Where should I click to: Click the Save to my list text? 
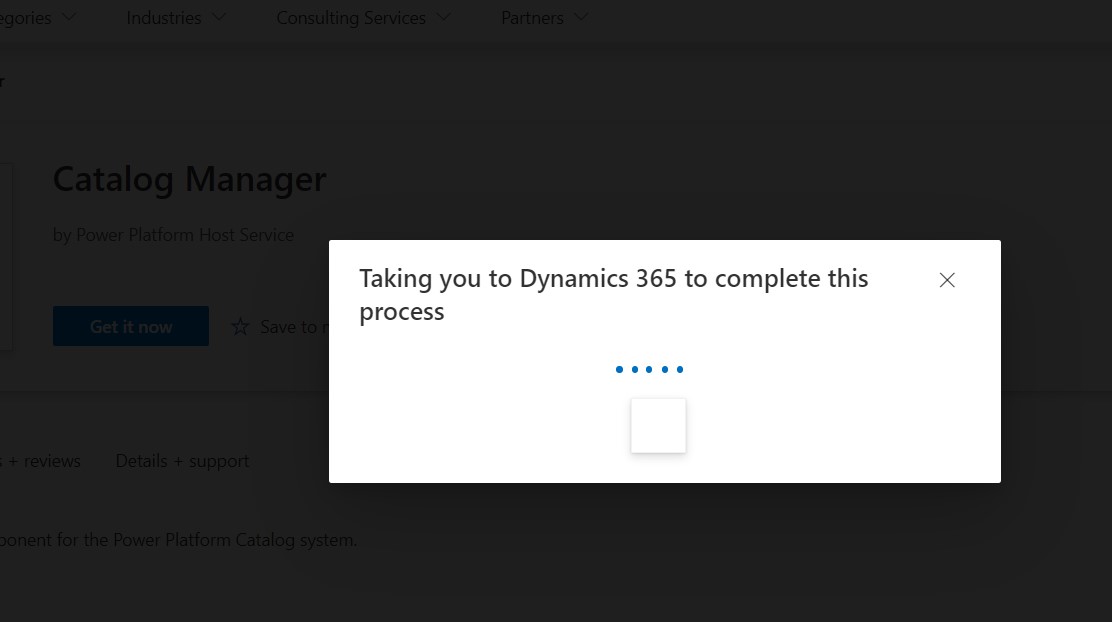click(x=292, y=327)
